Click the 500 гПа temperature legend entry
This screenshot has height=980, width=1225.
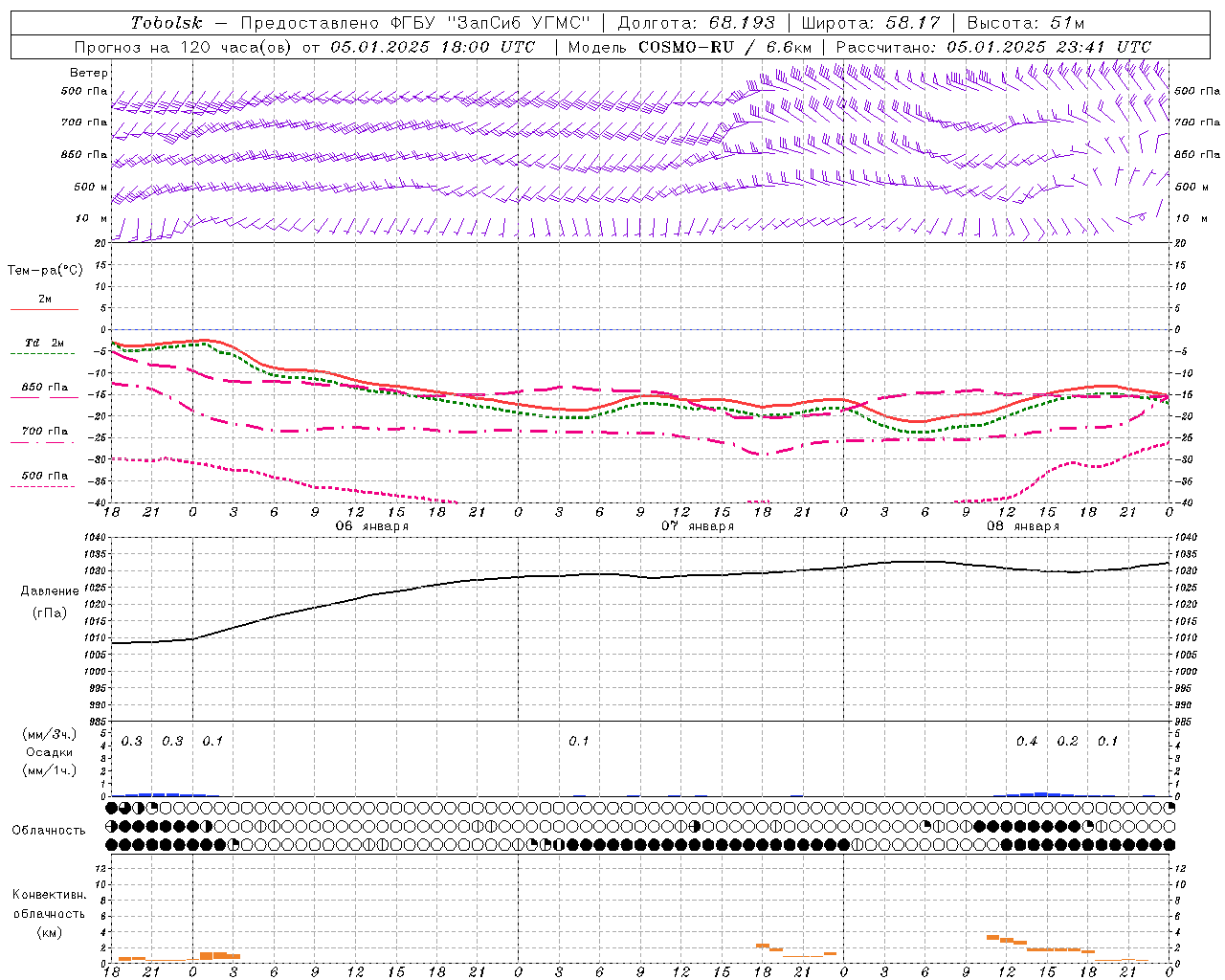coord(45,476)
